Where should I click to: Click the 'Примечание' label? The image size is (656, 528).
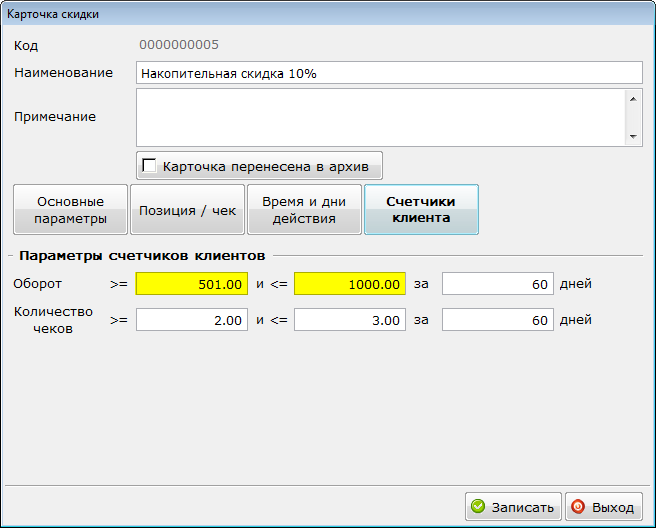[55, 117]
